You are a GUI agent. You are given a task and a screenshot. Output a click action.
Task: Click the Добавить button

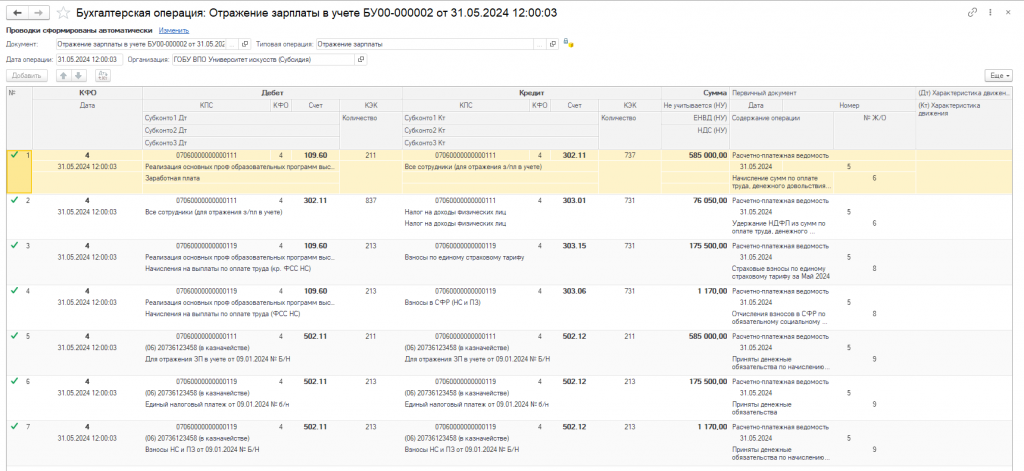tap(27, 76)
